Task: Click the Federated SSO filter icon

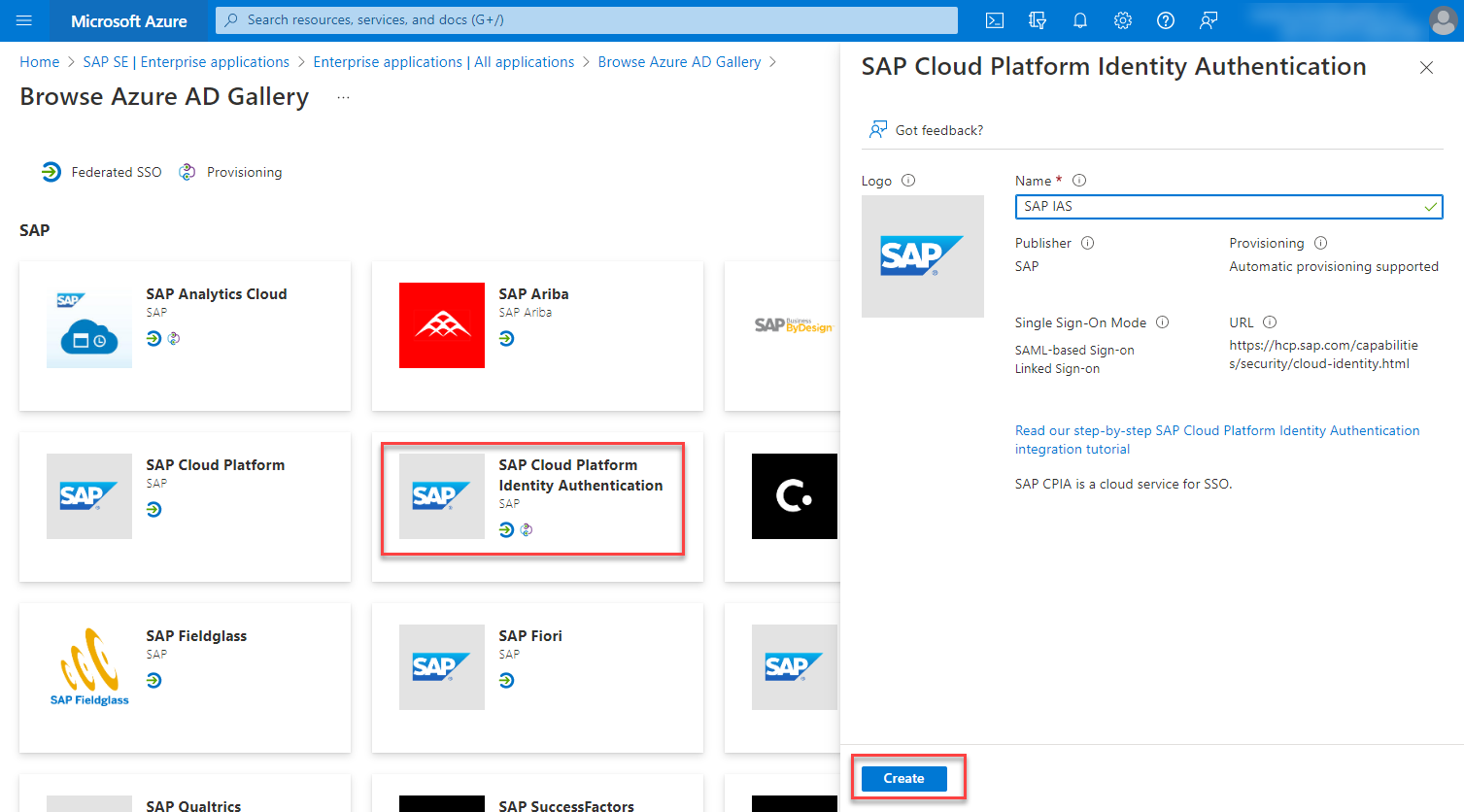Action: [51, 172]
